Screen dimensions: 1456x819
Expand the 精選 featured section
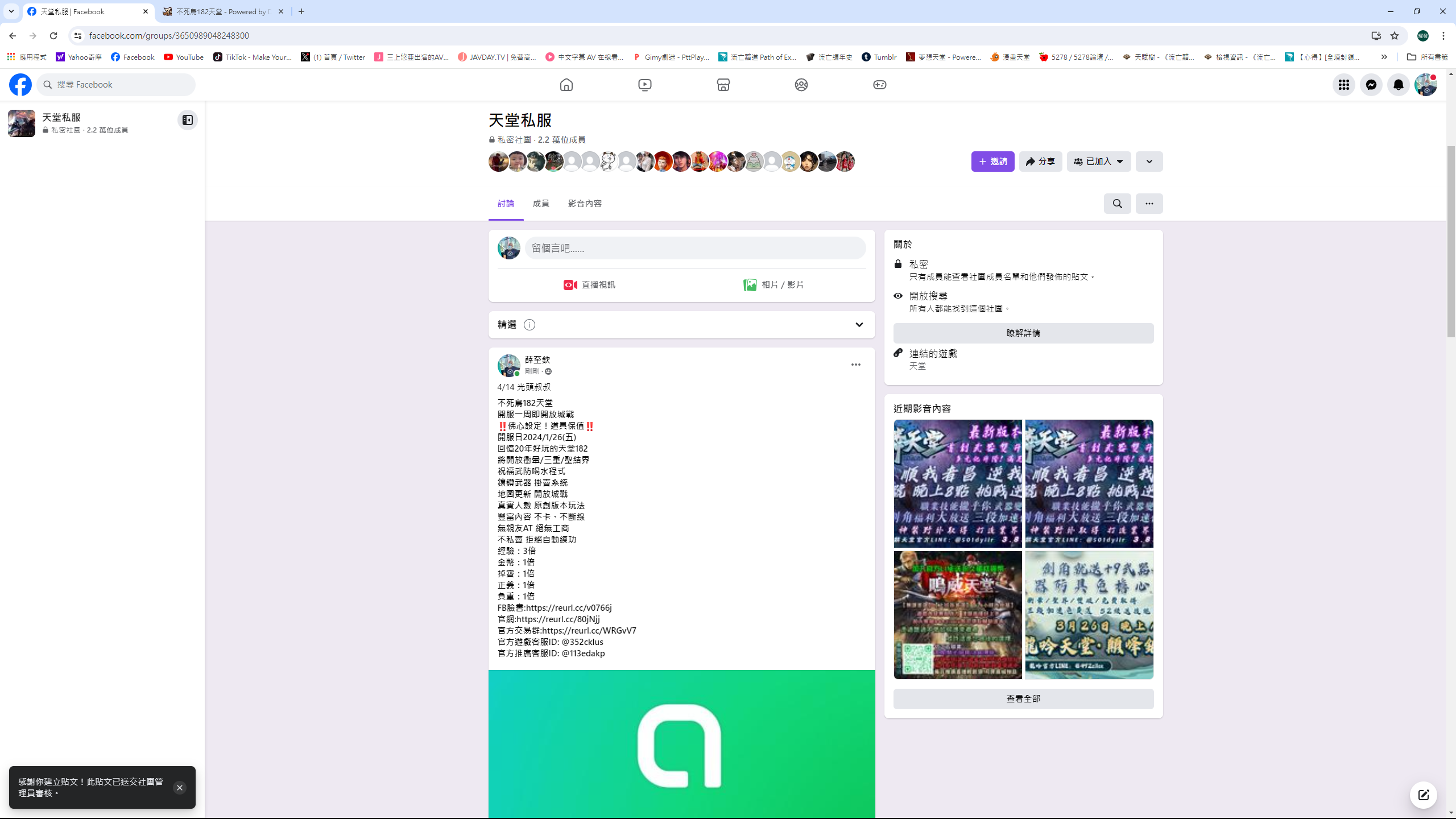pos(859,325)
